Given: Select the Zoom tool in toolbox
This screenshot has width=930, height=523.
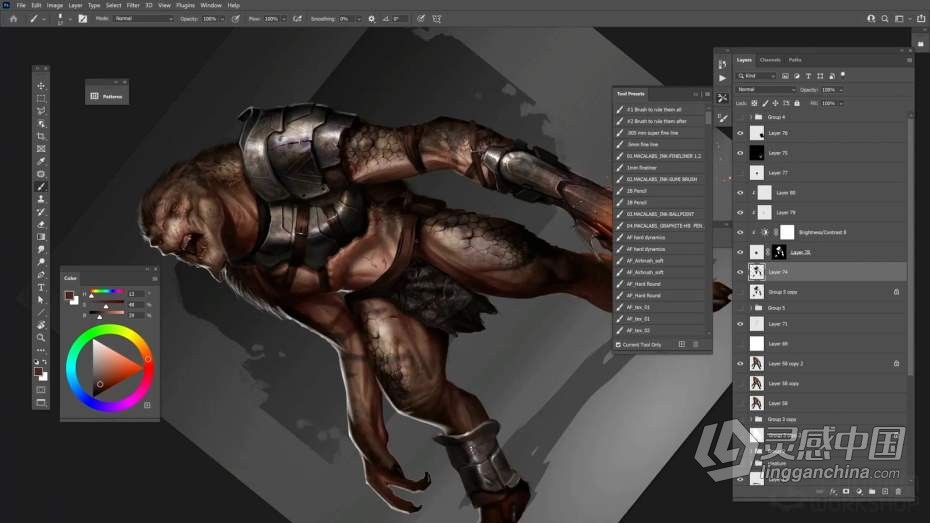Looking at the screenshot, I should click(x=41, y=337).
